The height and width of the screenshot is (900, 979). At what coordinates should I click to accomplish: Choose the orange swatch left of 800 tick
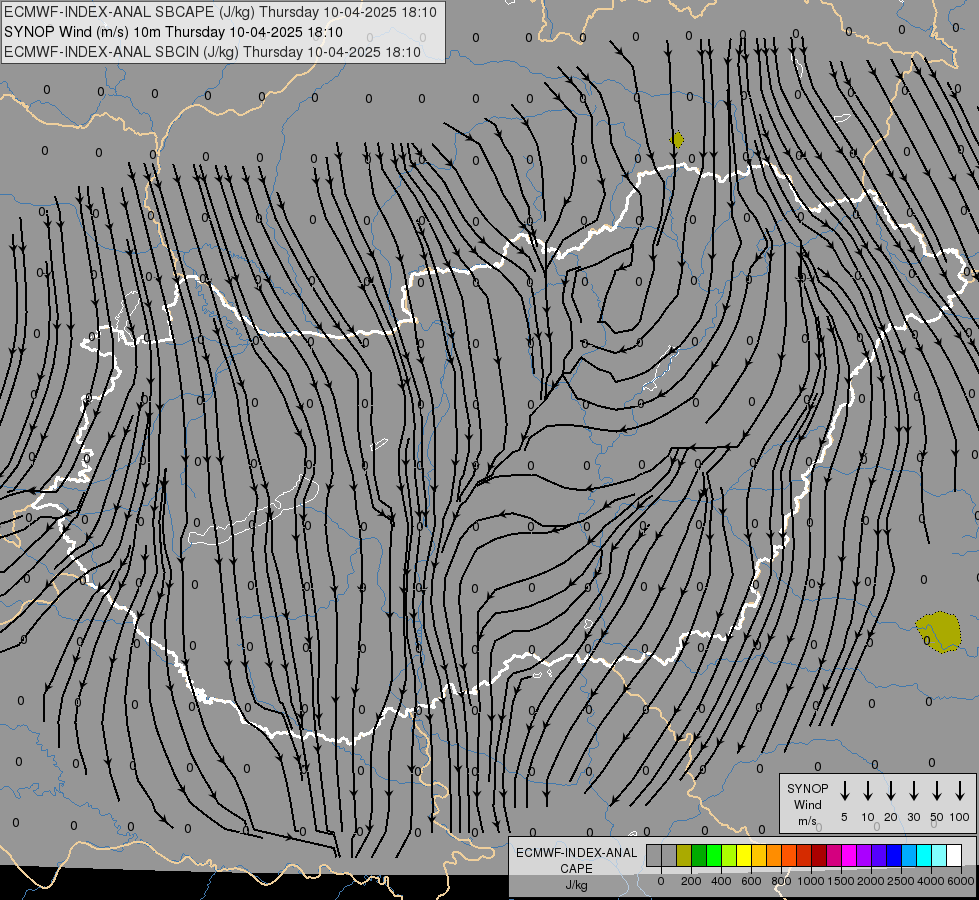tap(774, 855)
